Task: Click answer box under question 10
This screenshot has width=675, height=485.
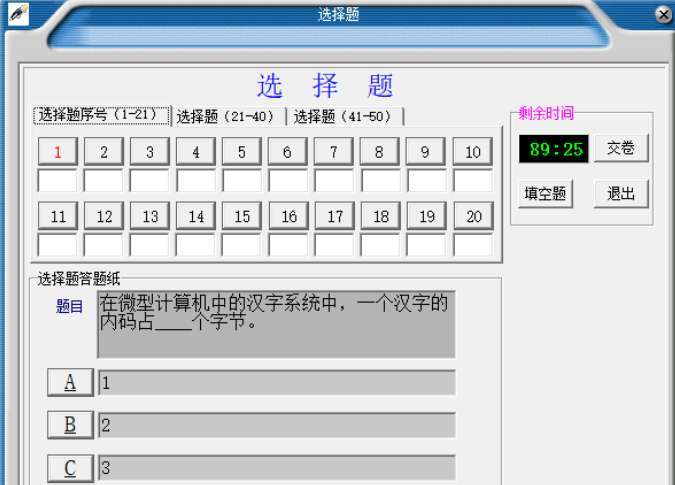Action: (473, 181)
